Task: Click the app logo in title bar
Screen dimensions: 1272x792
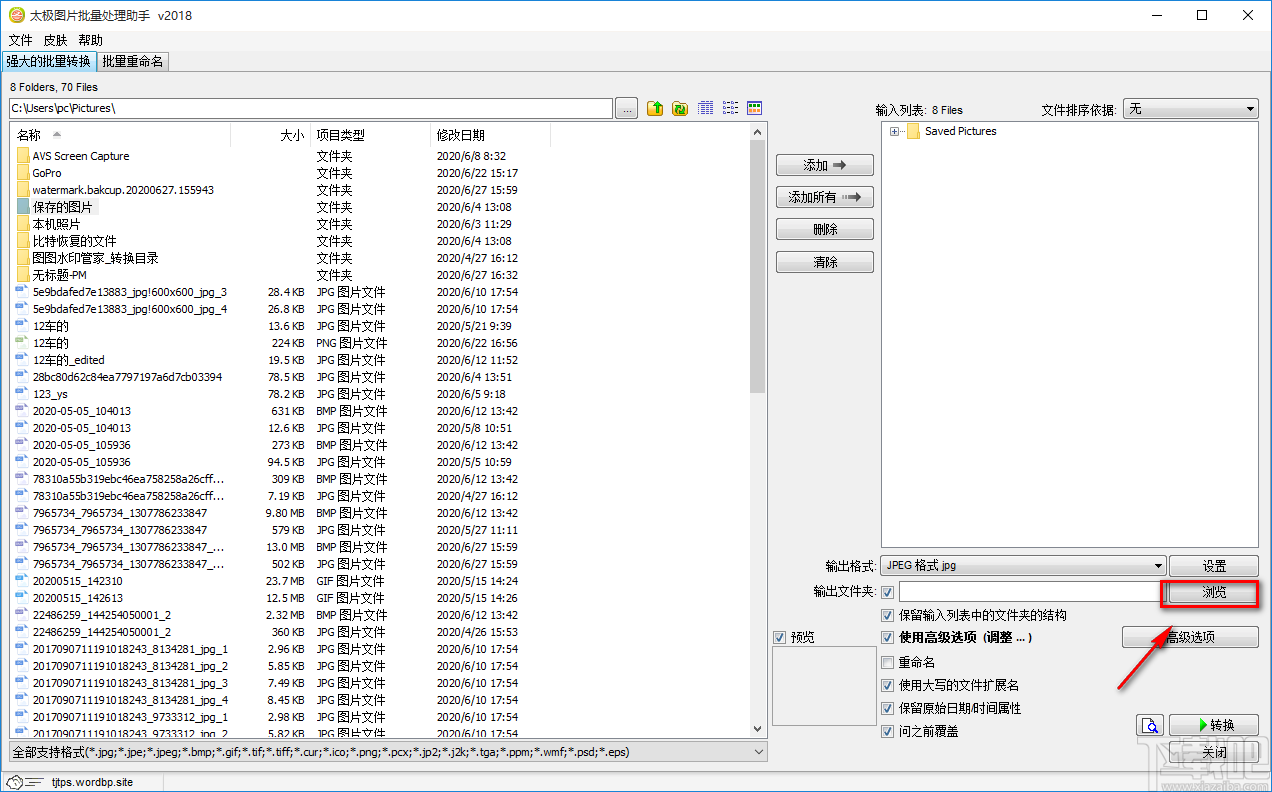Action: point(16,15)
